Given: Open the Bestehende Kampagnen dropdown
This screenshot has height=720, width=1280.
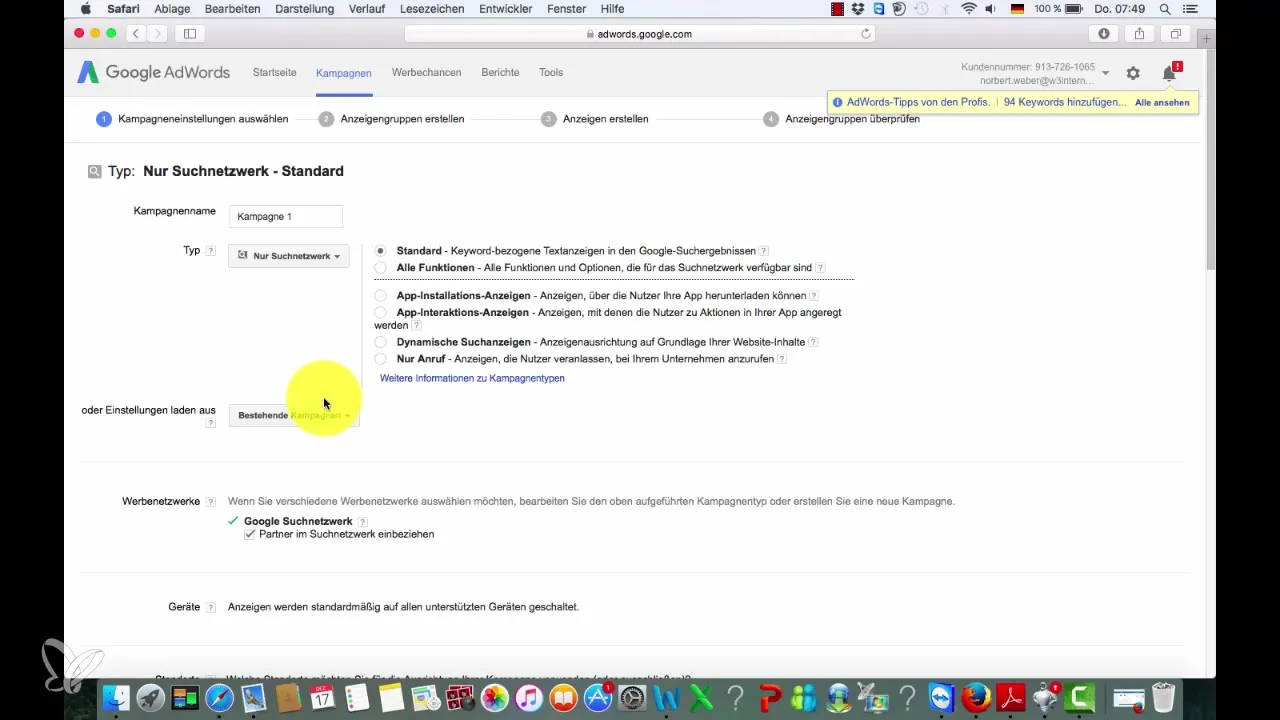Looking at the screenshot, I should 294,415.
